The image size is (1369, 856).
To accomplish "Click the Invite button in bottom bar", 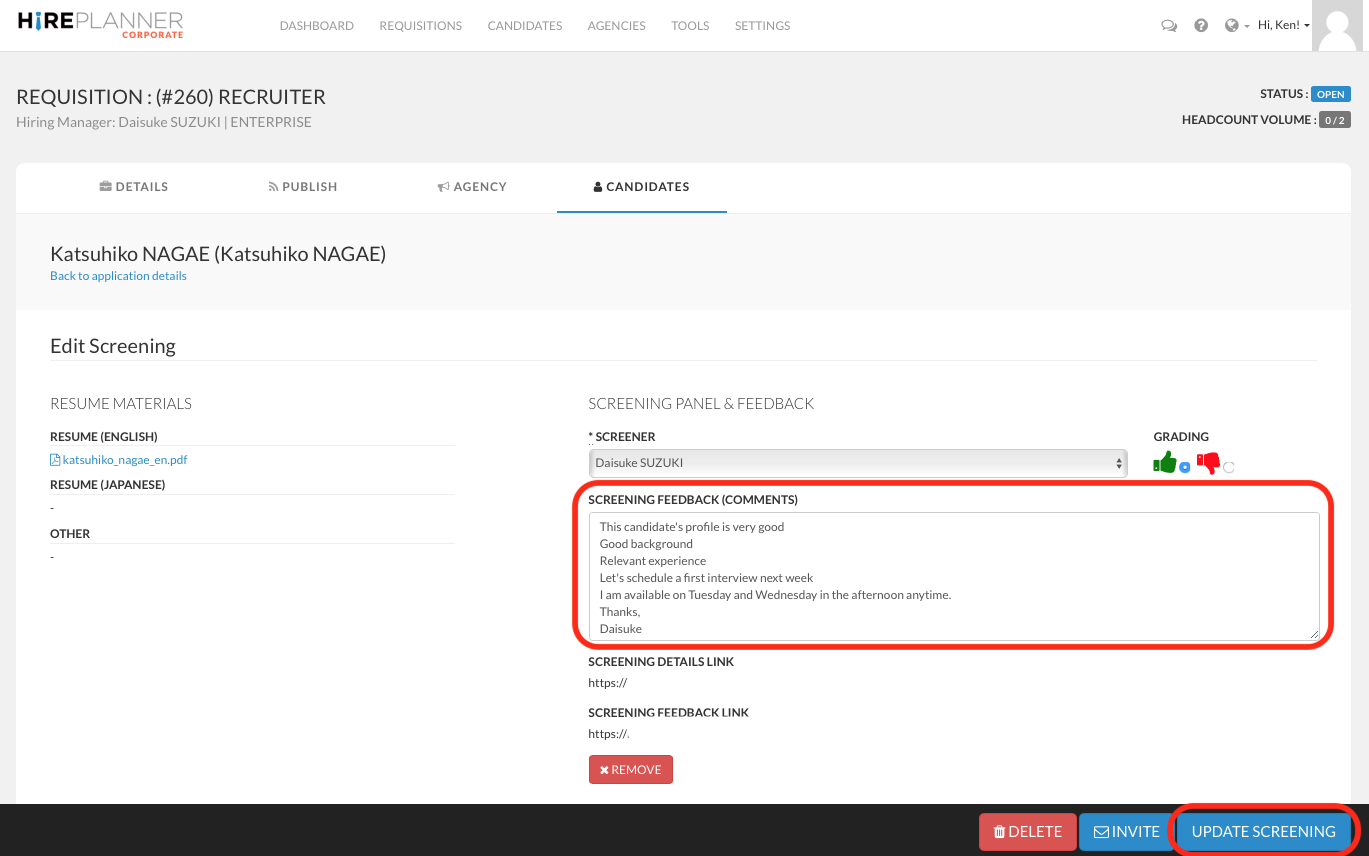I will coord(1126,831).
